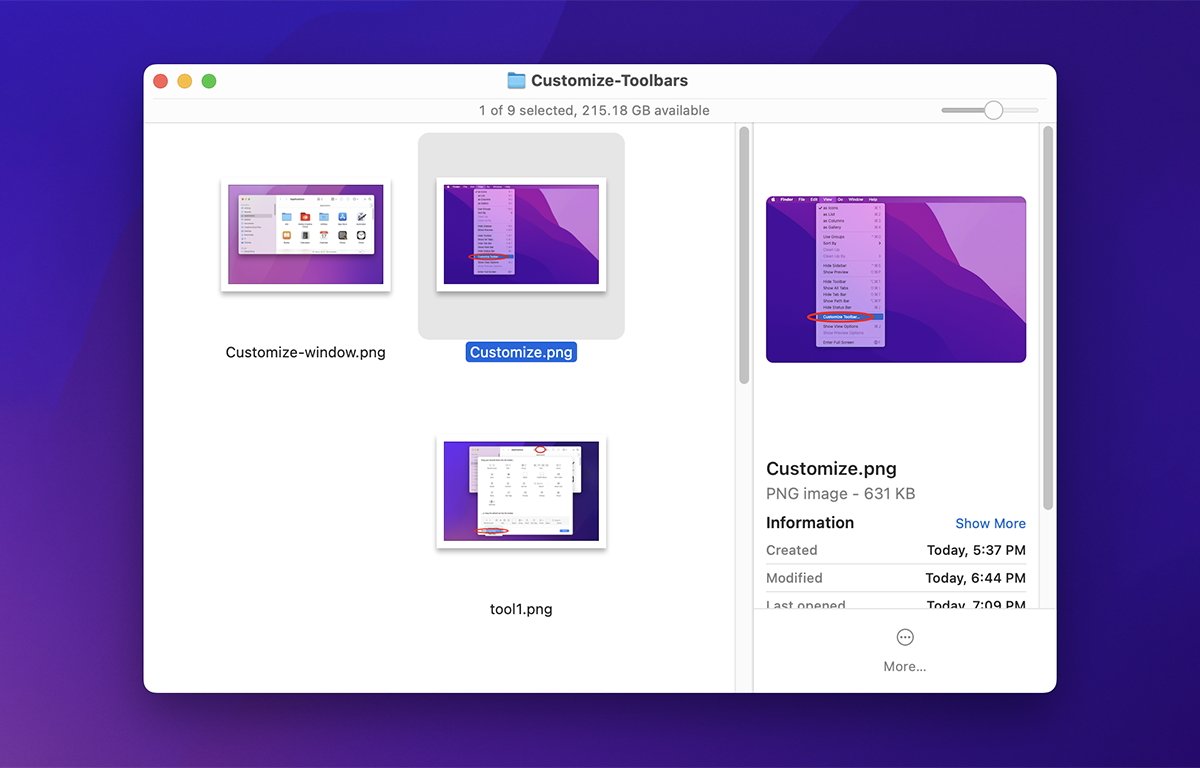The width and height of the screenshot is (1200, 768).
Task: Click the Customize-window.png file name label
Action: coord(305,352)
